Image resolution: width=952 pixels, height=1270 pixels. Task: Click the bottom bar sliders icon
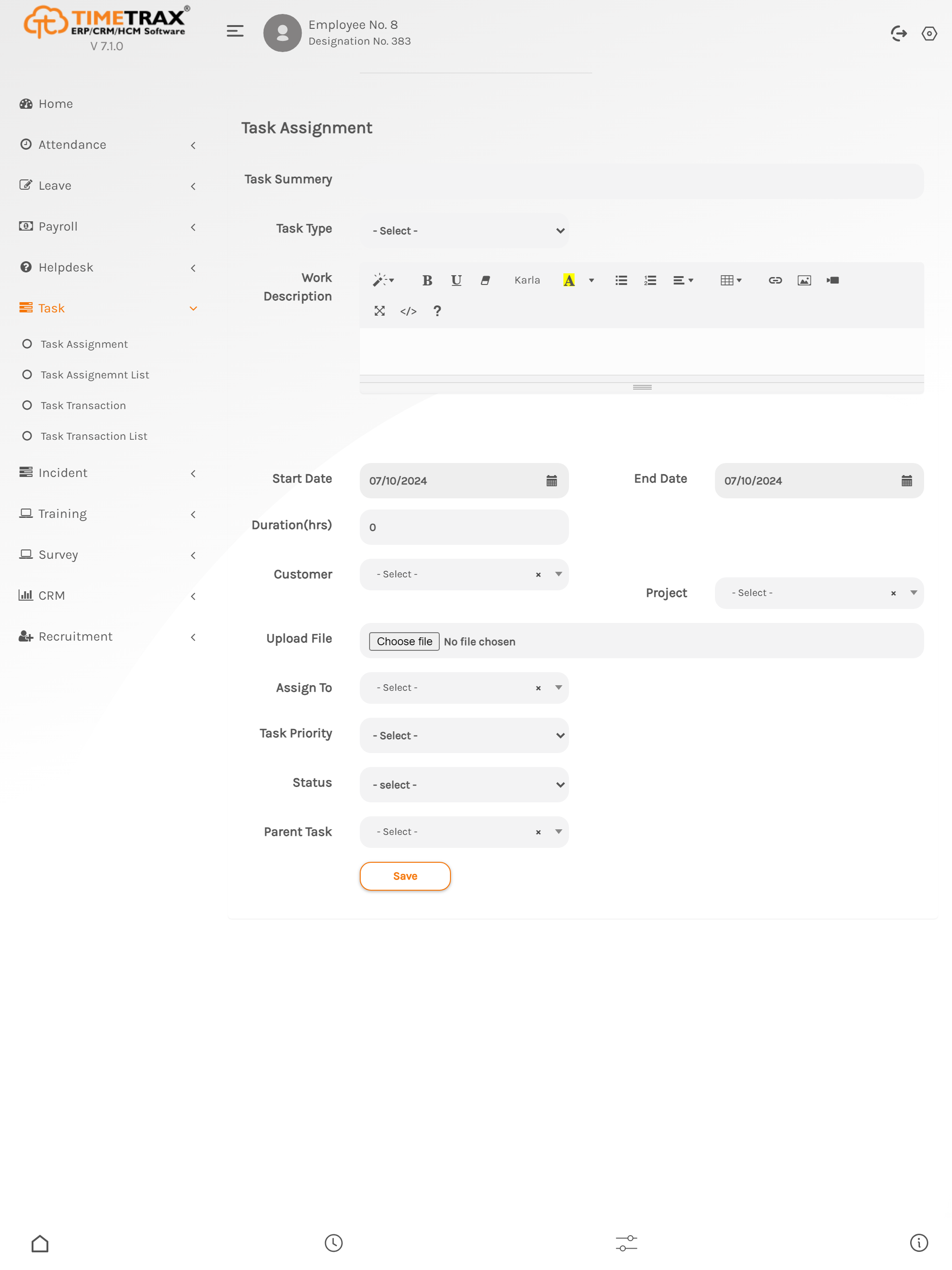[x=627, y=1243]
